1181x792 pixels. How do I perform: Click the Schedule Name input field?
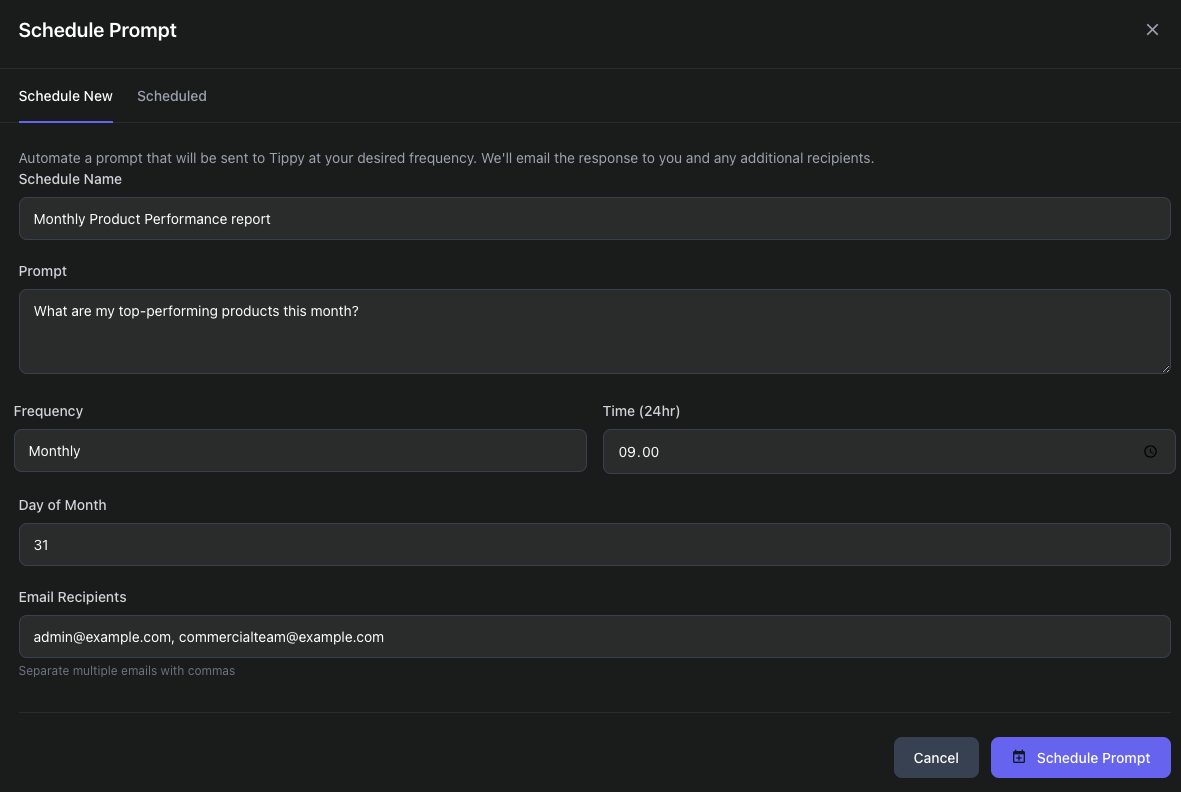(x=594, y=218)
